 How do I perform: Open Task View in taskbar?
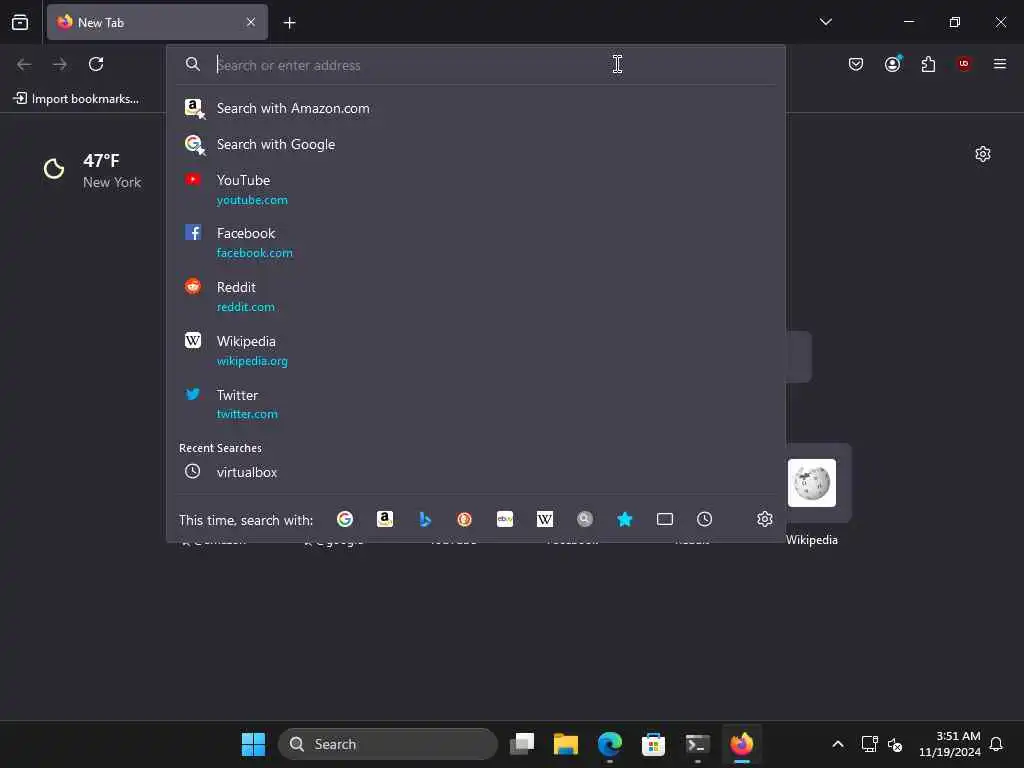tap(522, 744)
